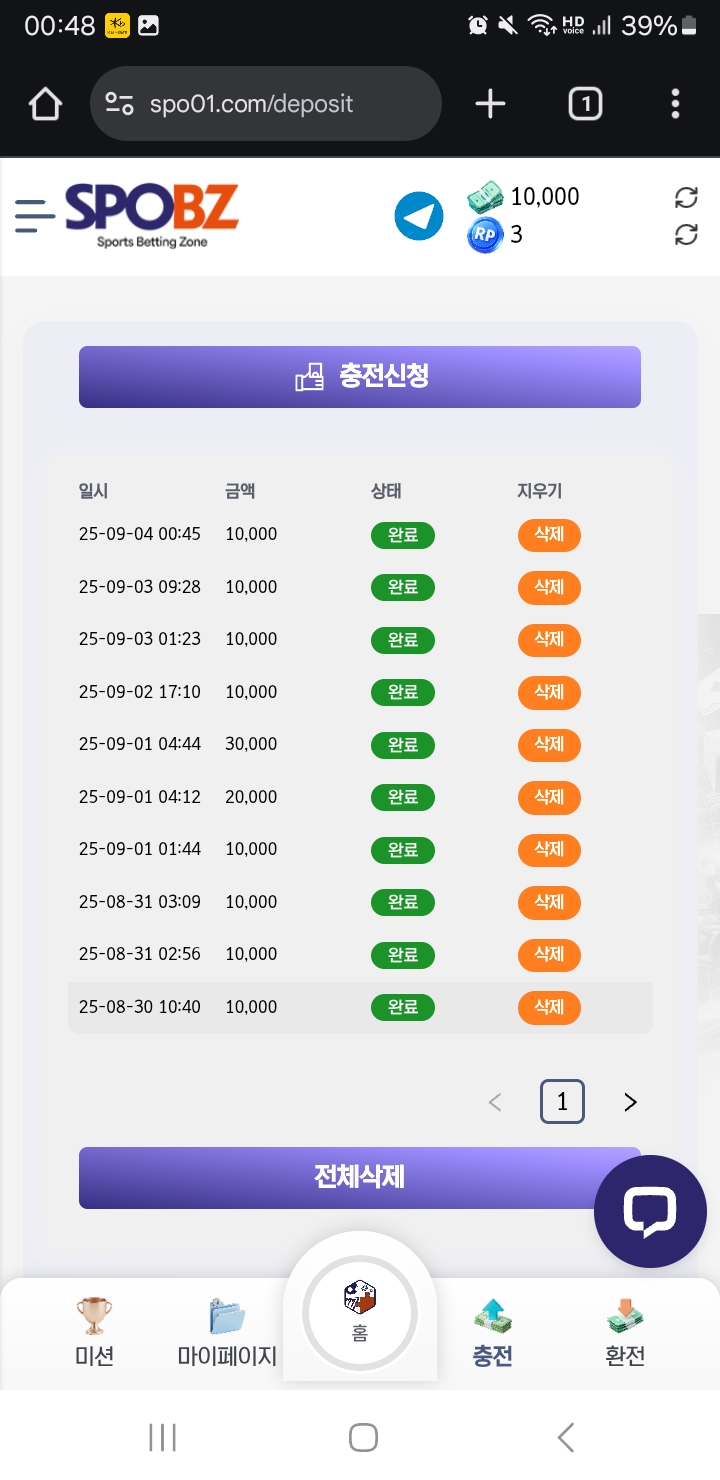Select page 1 in pagination

(x=562, y=1102)
